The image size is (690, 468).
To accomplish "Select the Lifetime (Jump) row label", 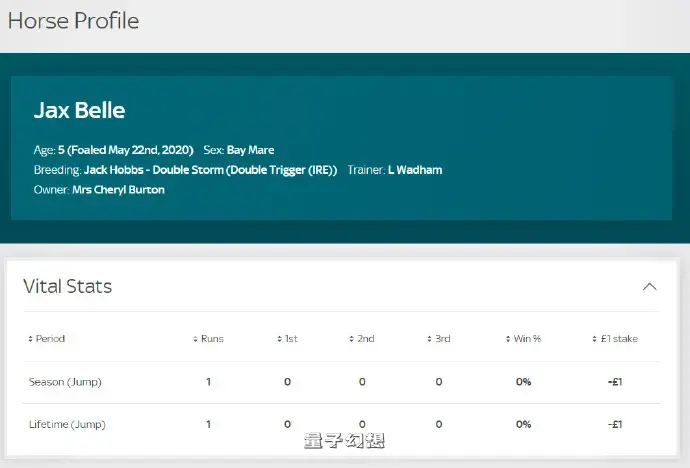I will point(67,424).
